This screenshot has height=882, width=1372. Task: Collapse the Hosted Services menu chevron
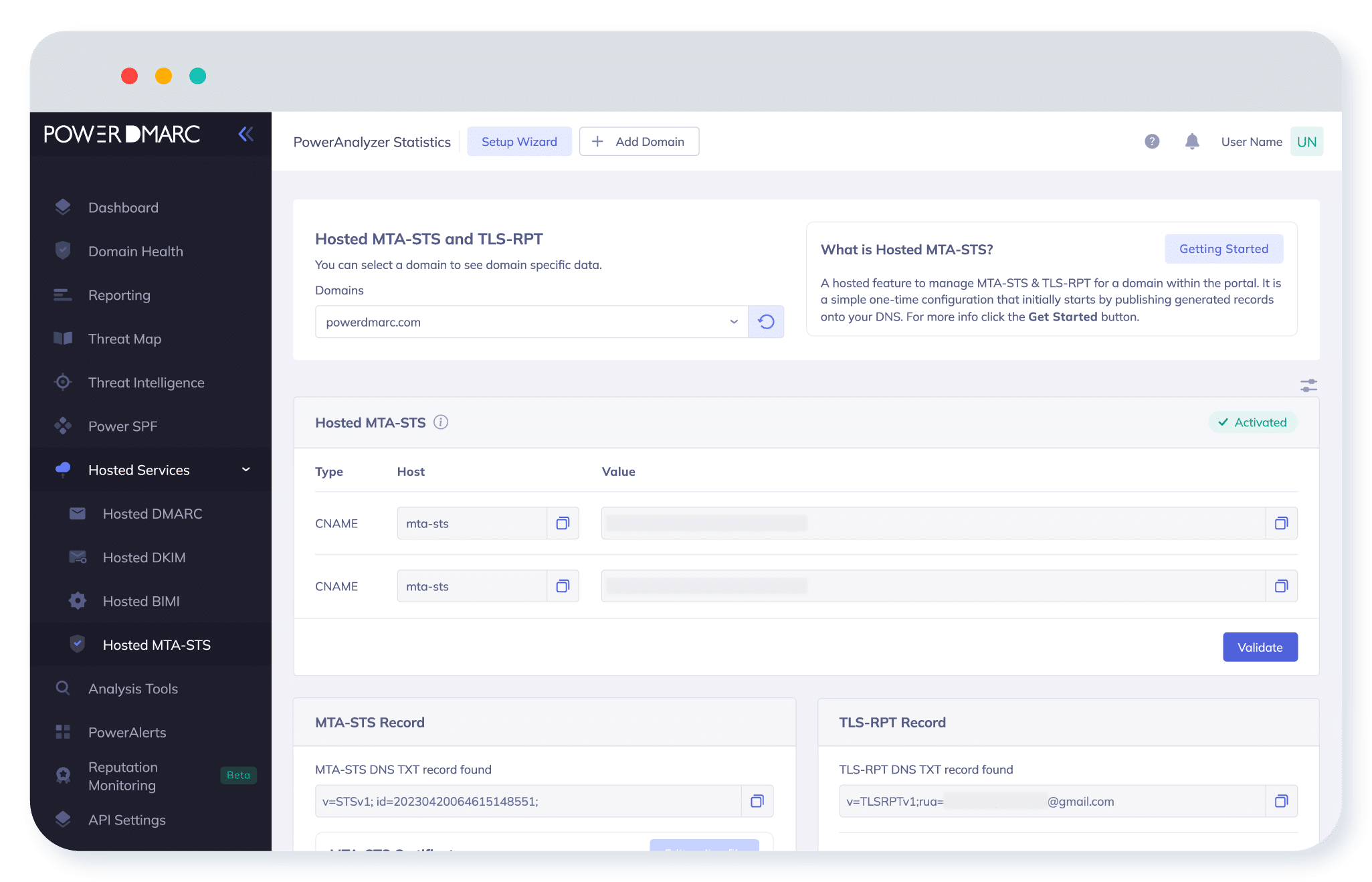point(246,470)
